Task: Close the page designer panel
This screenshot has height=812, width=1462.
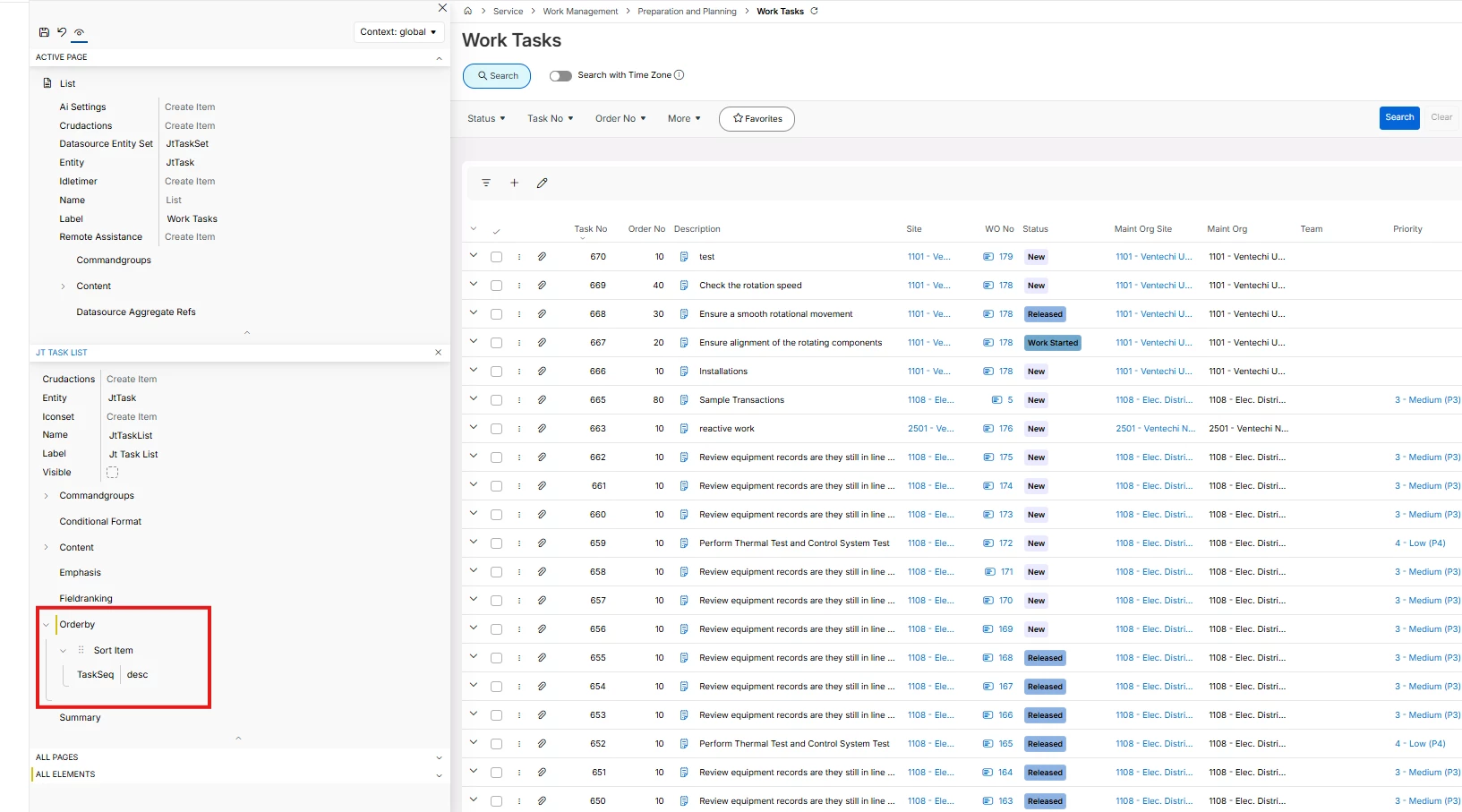Action: point(442,8)
